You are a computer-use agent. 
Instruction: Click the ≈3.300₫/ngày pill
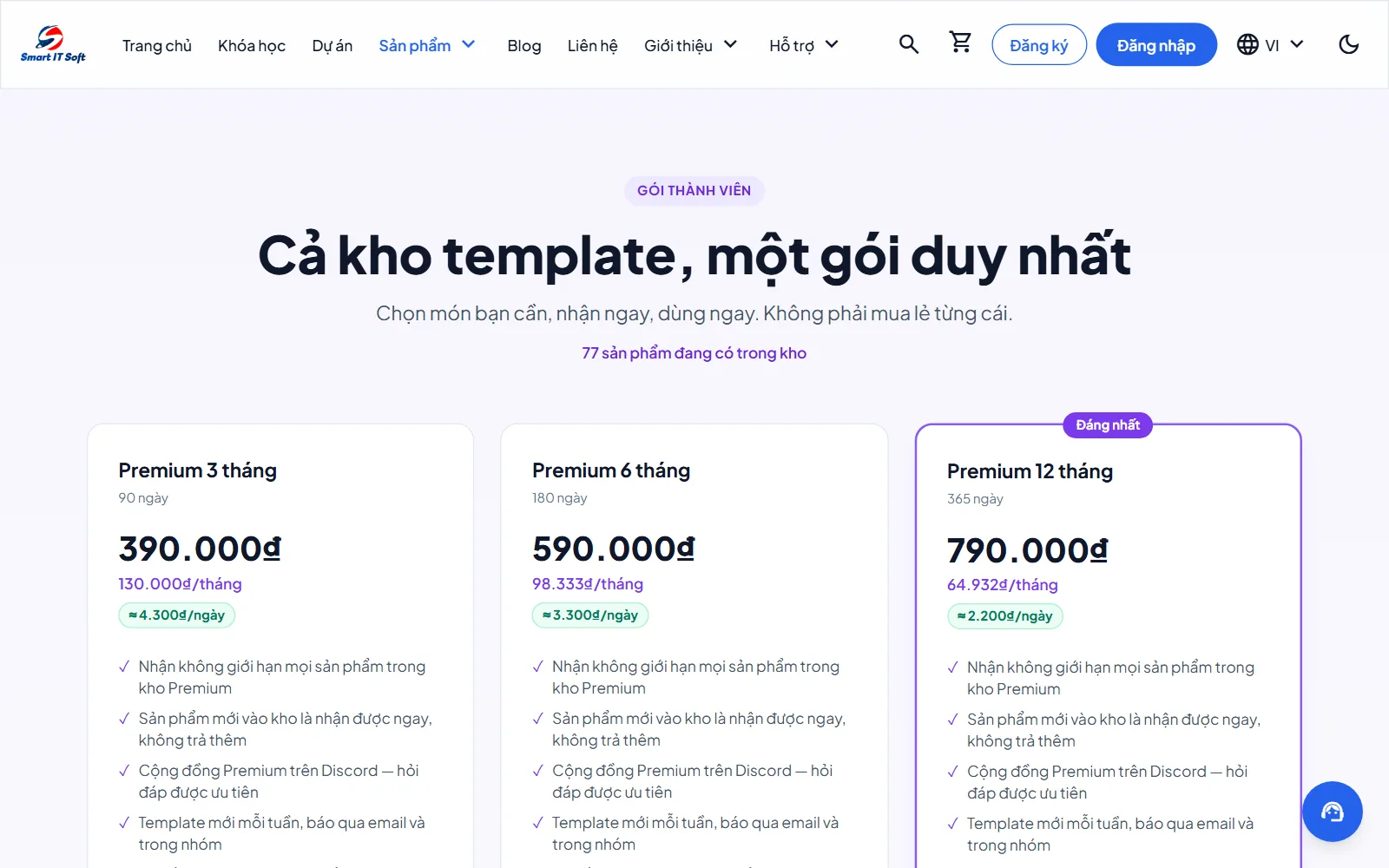point(590,615)
